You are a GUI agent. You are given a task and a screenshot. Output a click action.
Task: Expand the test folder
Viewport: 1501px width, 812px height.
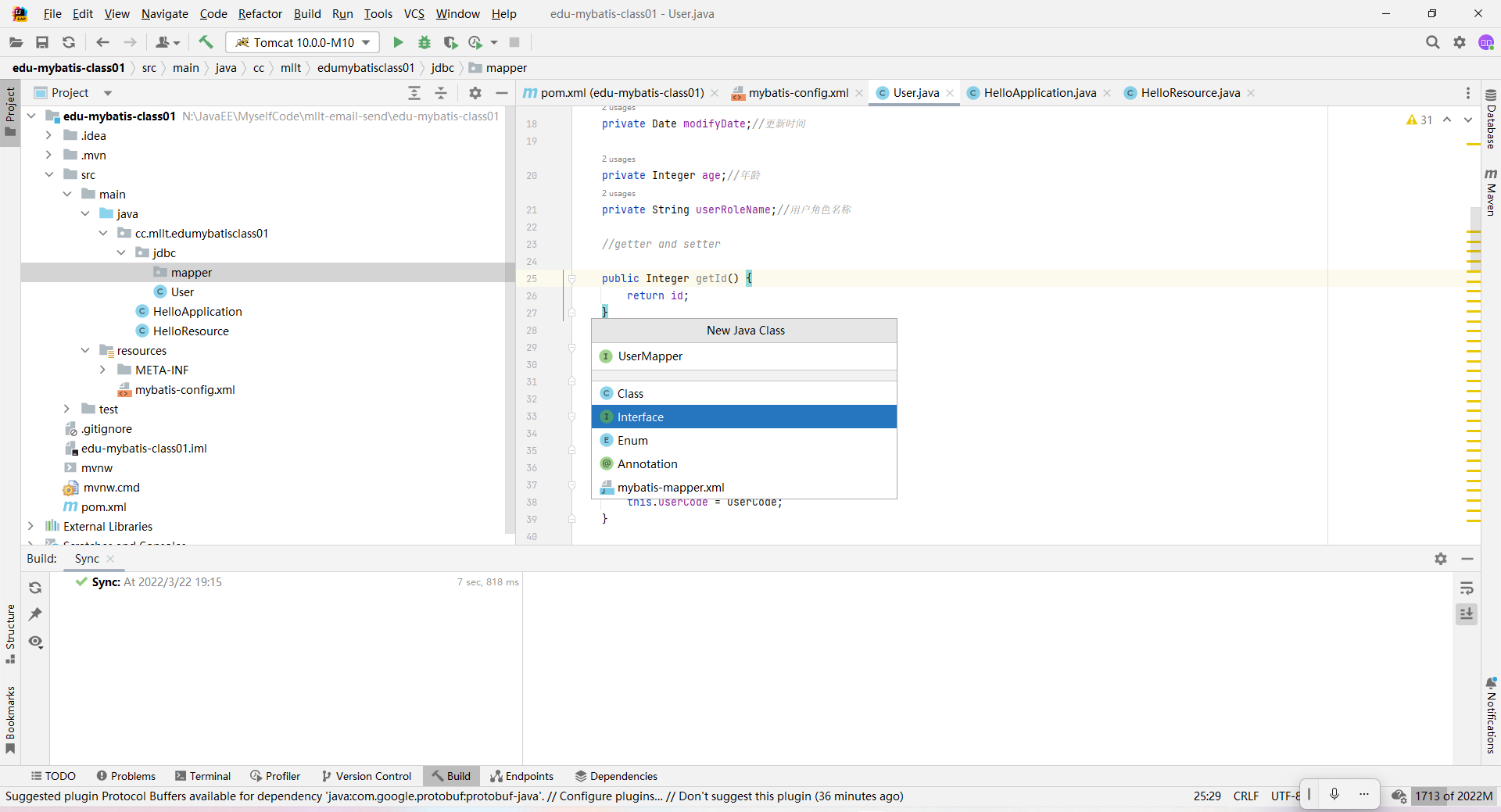tap(66, 409)
